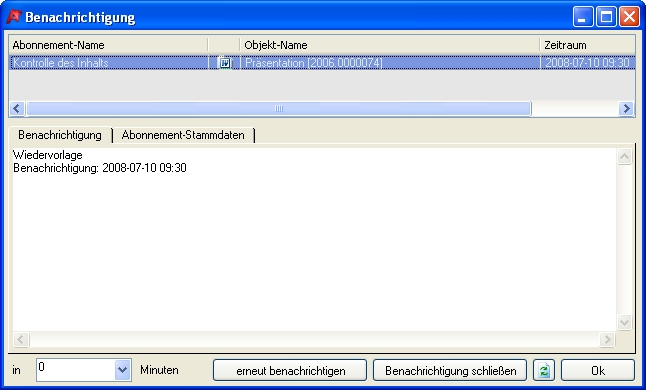Click the erneut benachrichtigen button
This screenshot has height=390, width=646.
point(290,370)
